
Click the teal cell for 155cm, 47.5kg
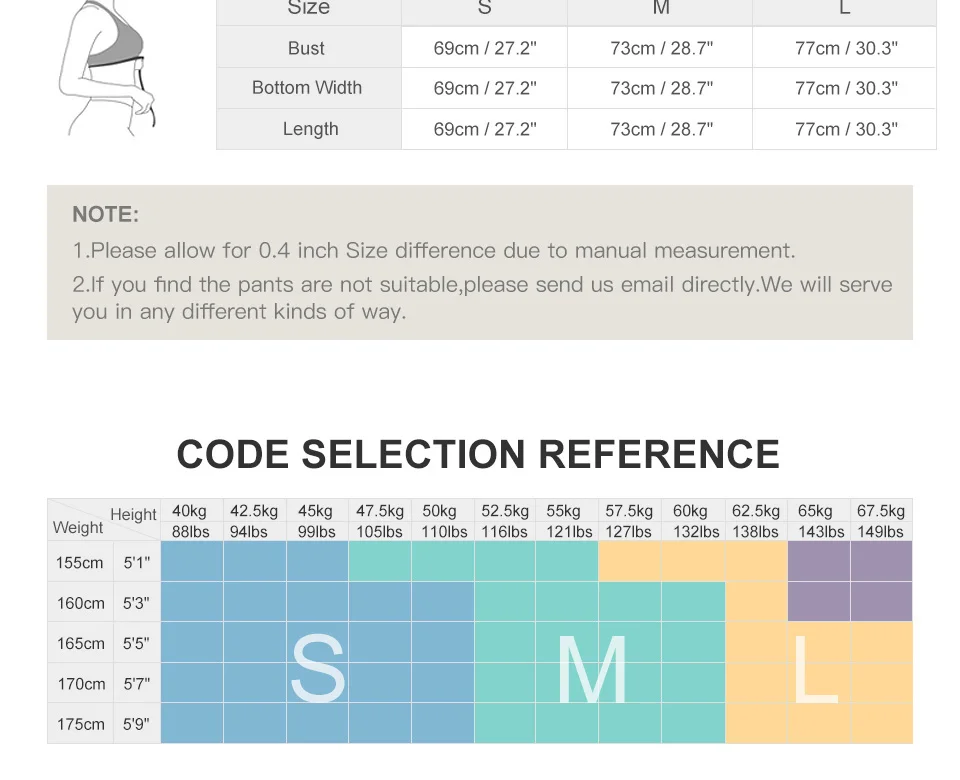(x=380, y=562)
